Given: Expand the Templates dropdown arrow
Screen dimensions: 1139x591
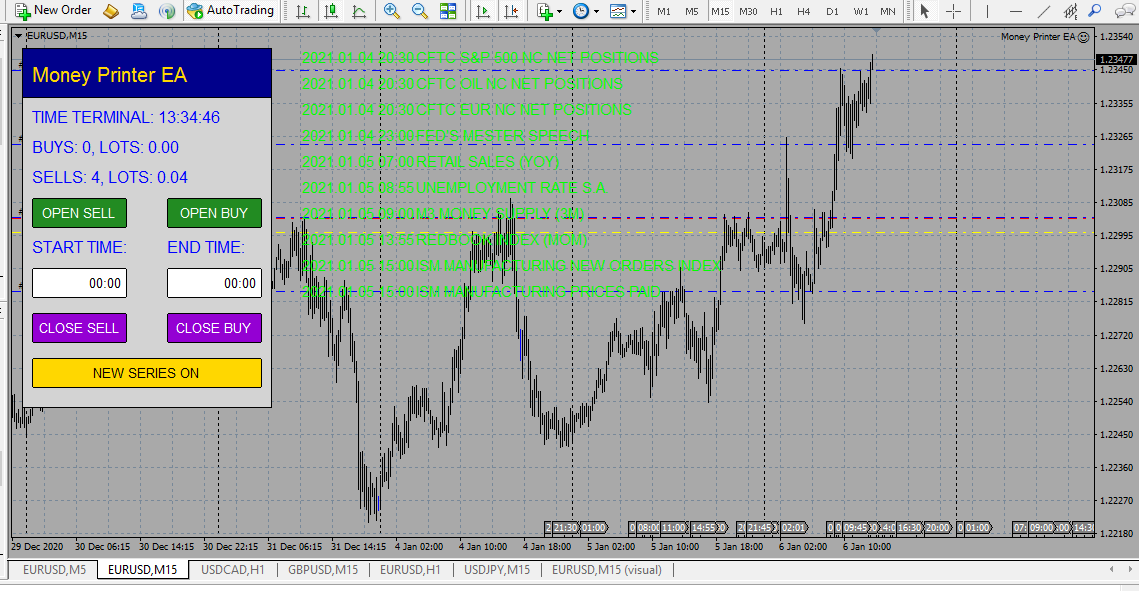Looking at the screenshot, I should (633, 12).
